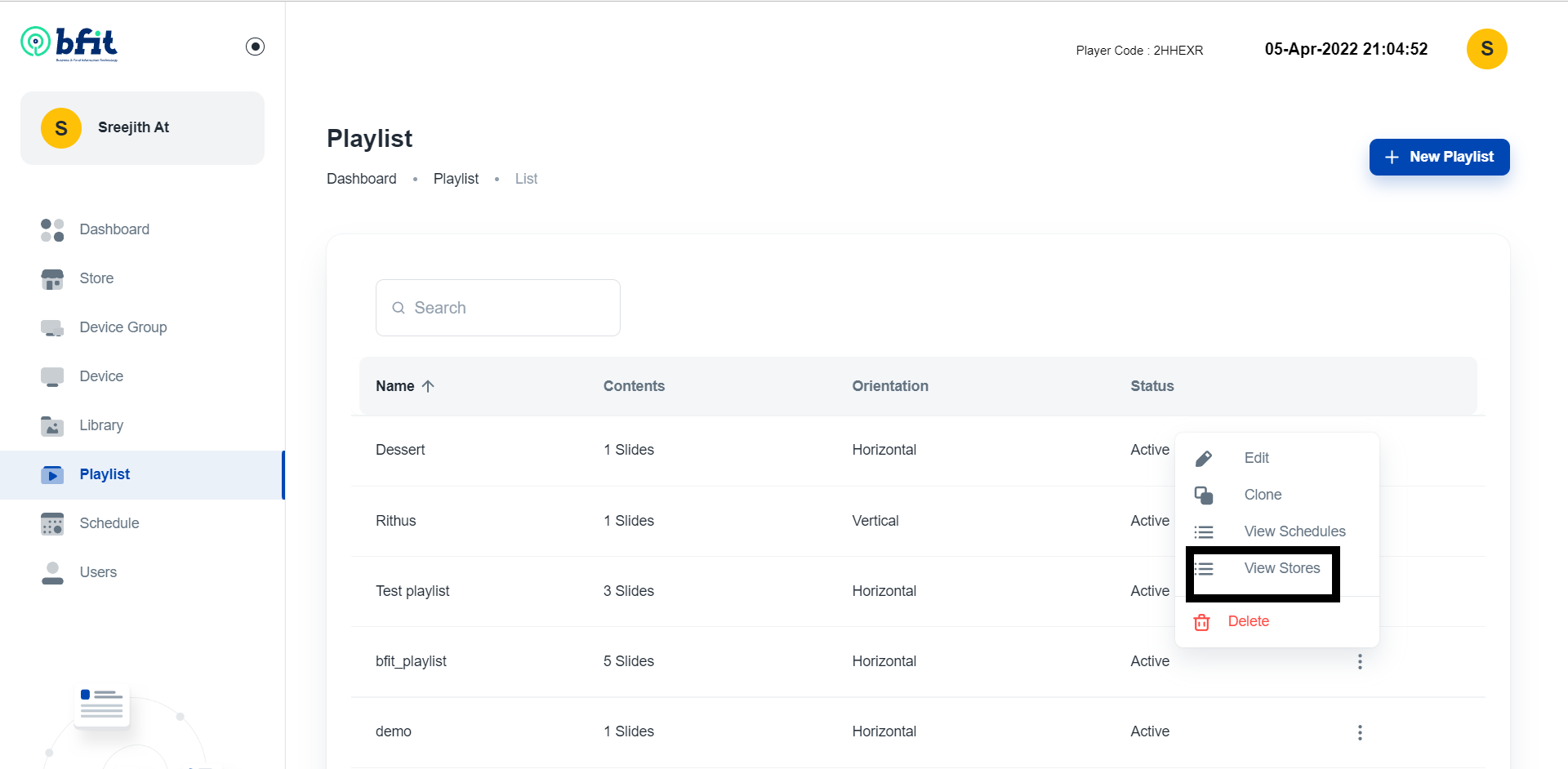Click the bfit_playlist name cell
This screenshot has width=1568, height=769.
click(x=411, y=661)
